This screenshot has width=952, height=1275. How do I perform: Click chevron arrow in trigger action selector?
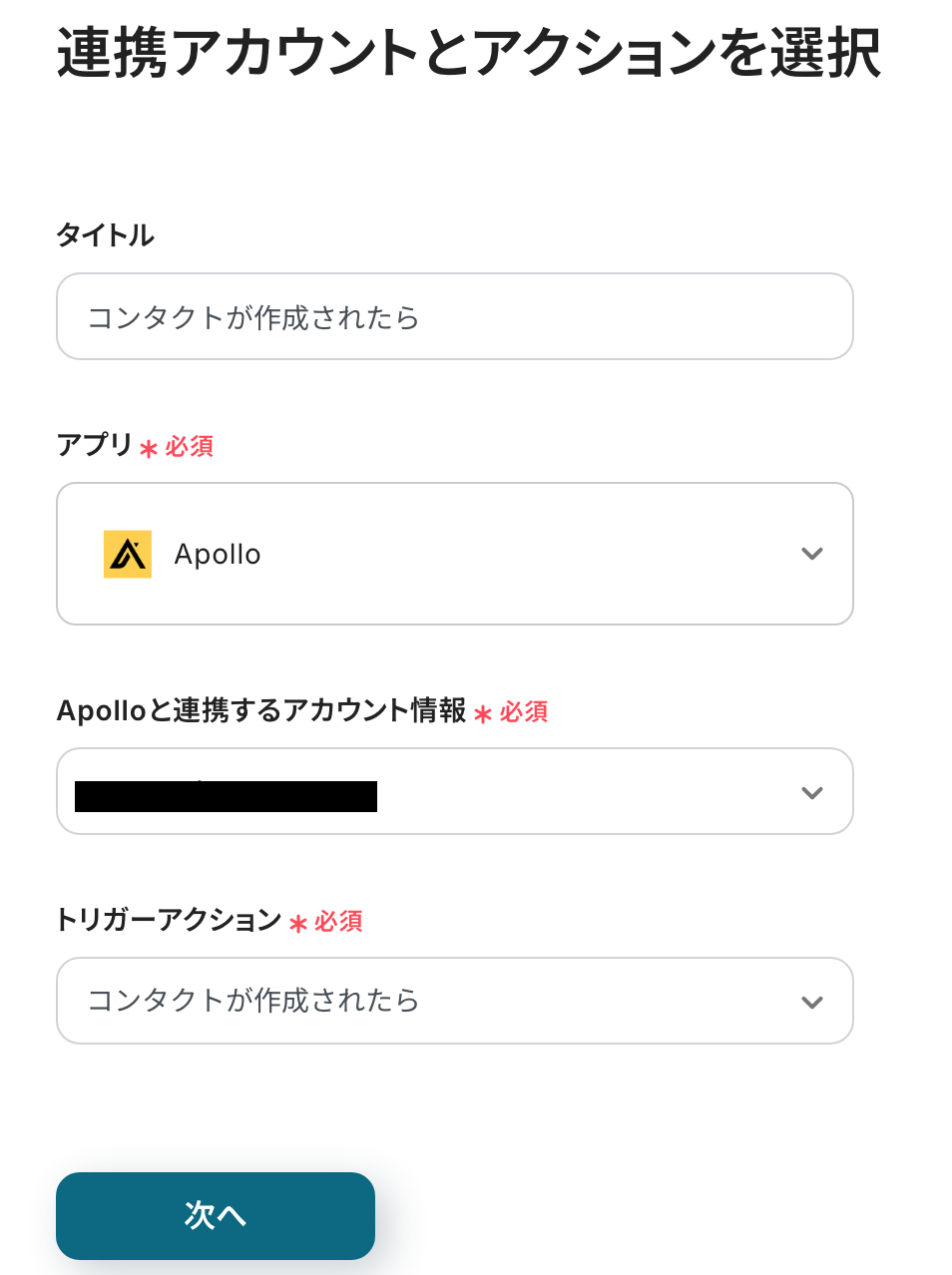coord(811,1003)
